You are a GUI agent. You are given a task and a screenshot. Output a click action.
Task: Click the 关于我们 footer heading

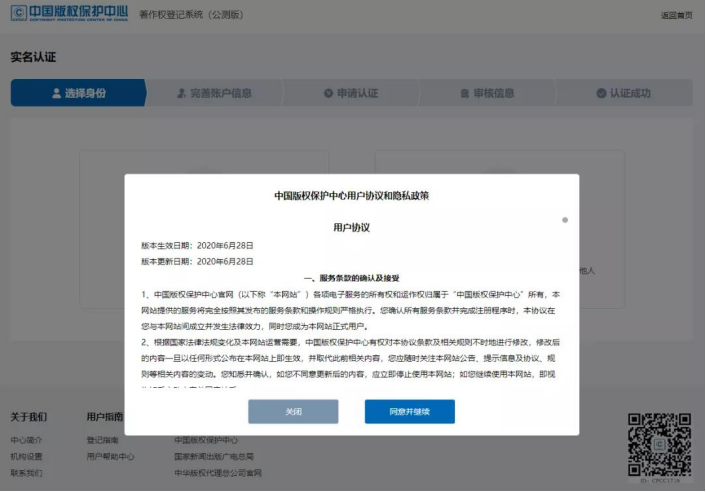tap(29, 417)
